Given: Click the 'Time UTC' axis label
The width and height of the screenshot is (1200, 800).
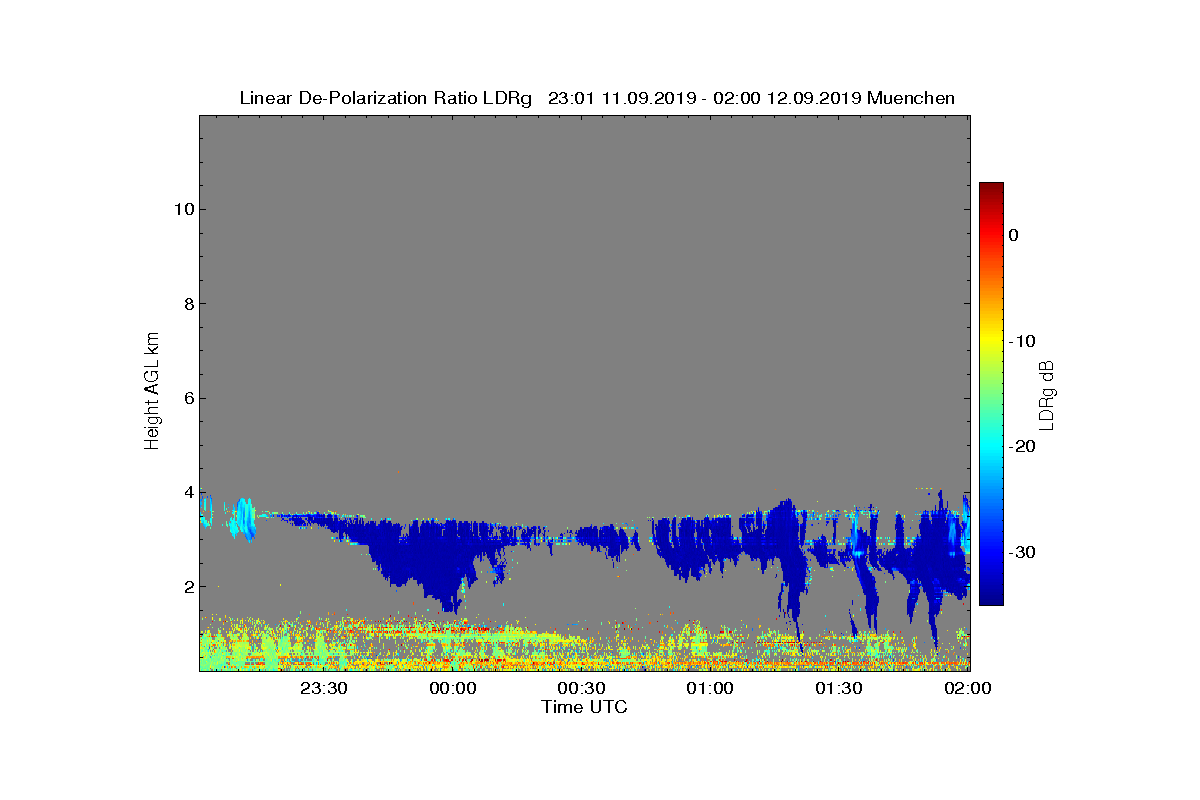Looking at the screenshot, I should tap(585, 707).
